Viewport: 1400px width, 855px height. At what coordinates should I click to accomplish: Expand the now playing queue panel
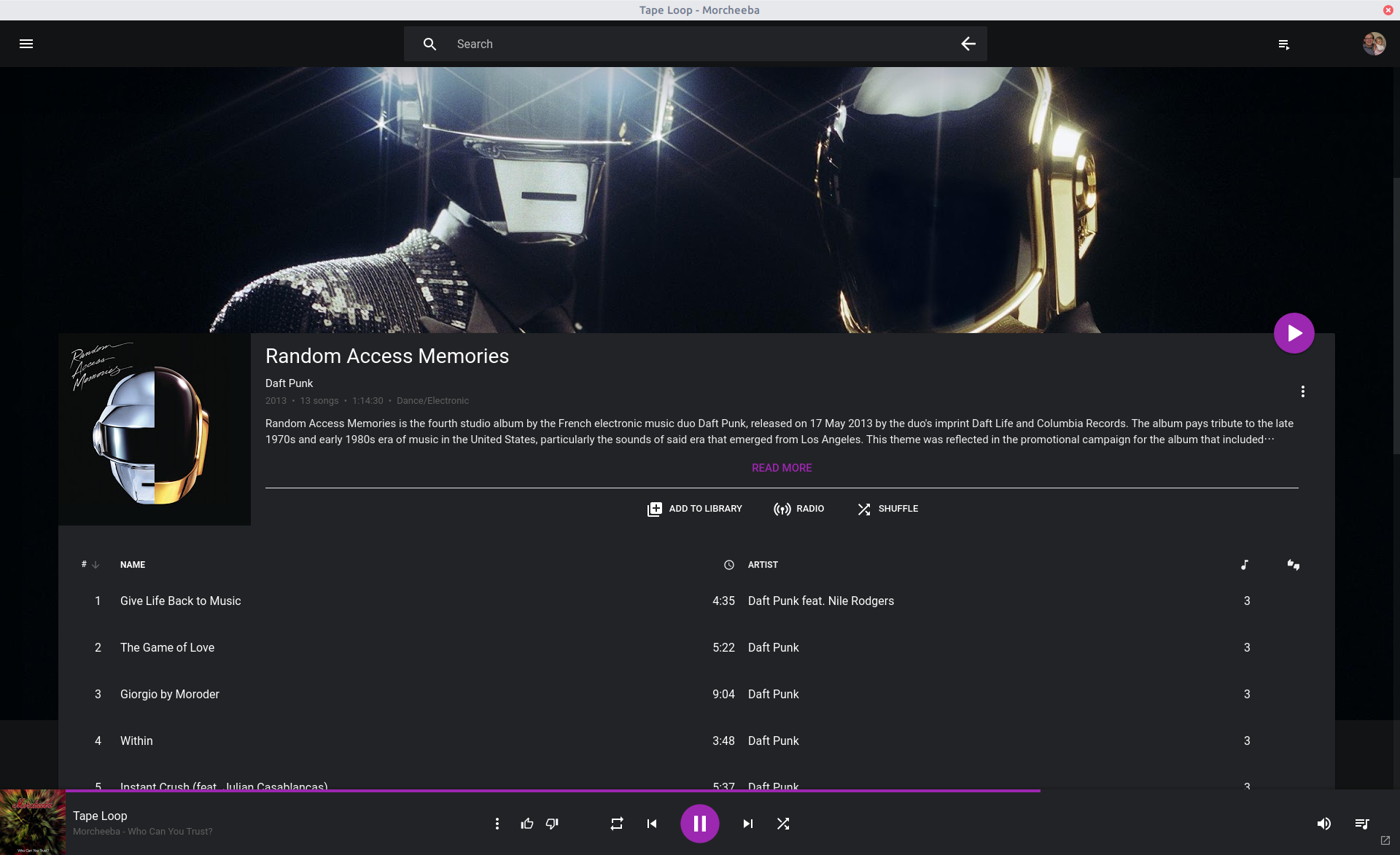click(1362, 823)
